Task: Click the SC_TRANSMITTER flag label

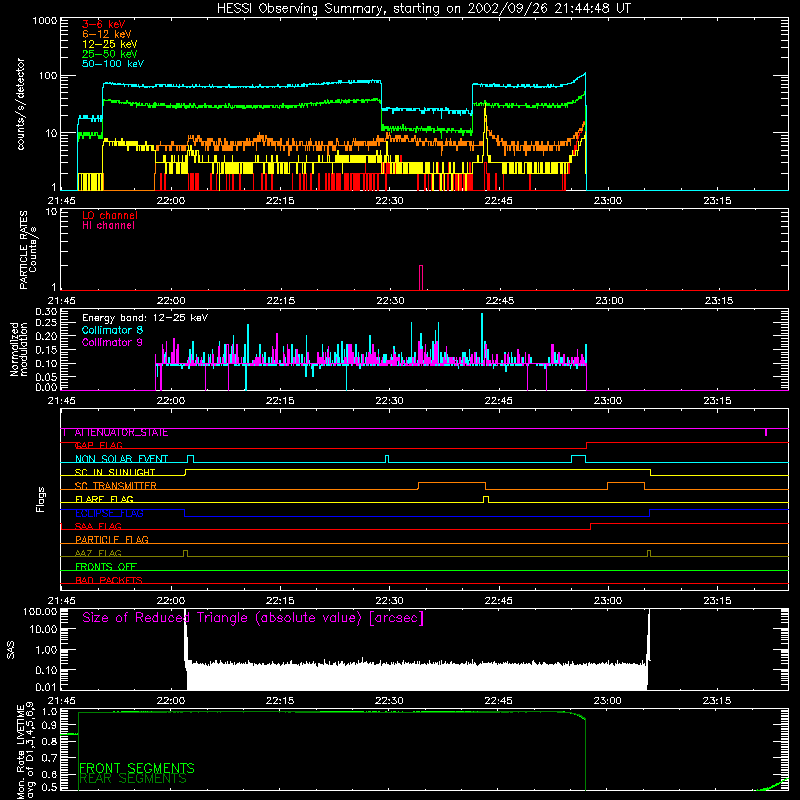Action: (115, 486)
